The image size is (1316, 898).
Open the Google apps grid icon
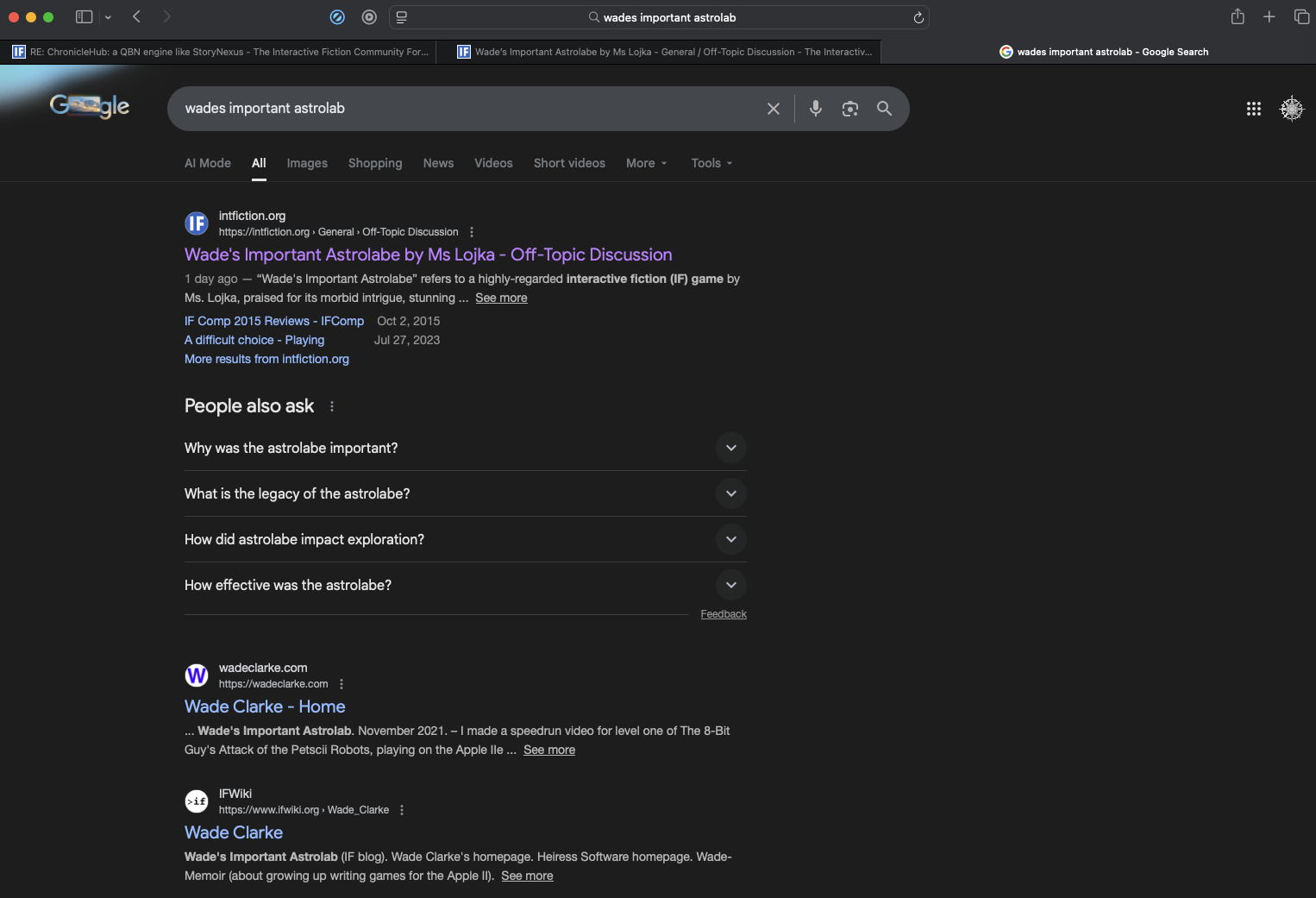1253,109
